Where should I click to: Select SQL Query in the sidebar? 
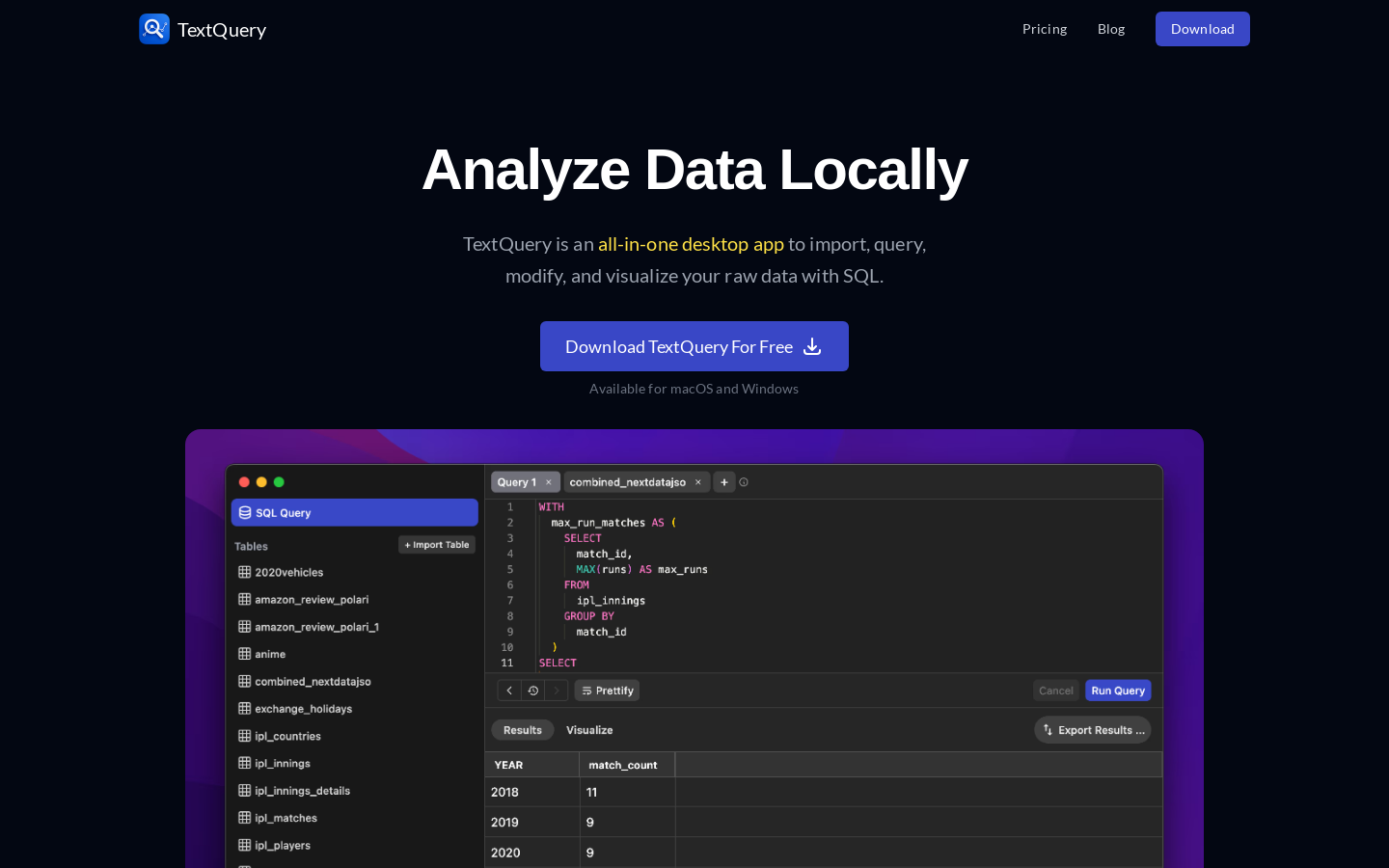[354, 513]
